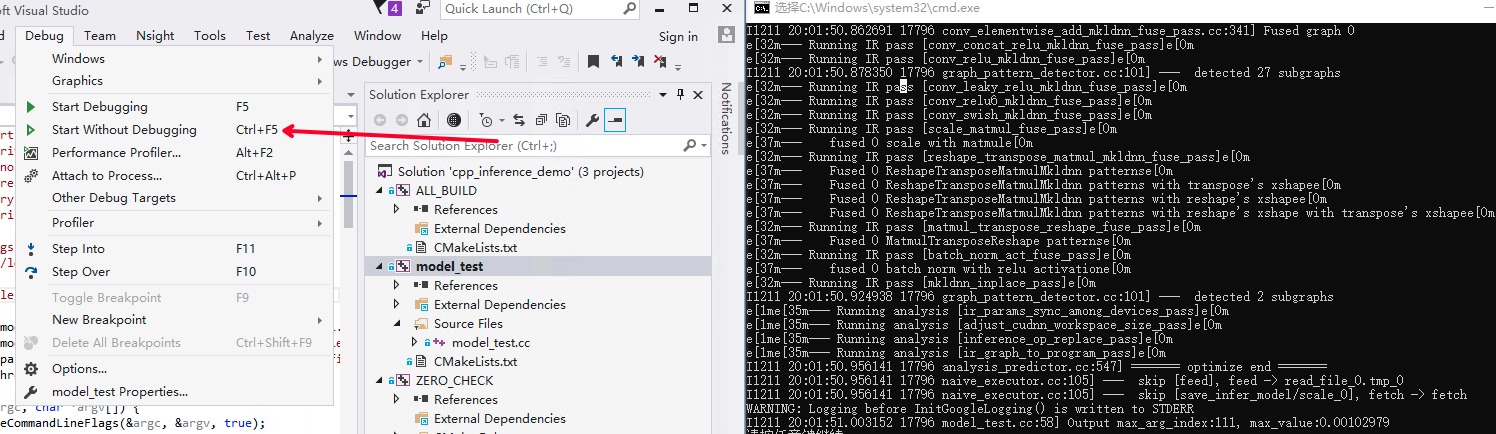The width and height of the screenshot is (1496, 434).
Task: Open Other Debug Targets submenu
Action: point(175,198)
